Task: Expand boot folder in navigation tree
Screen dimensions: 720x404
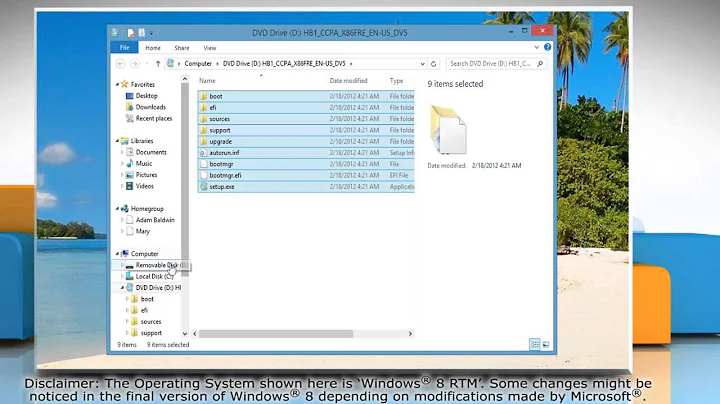Action: (x=127, y=299)
